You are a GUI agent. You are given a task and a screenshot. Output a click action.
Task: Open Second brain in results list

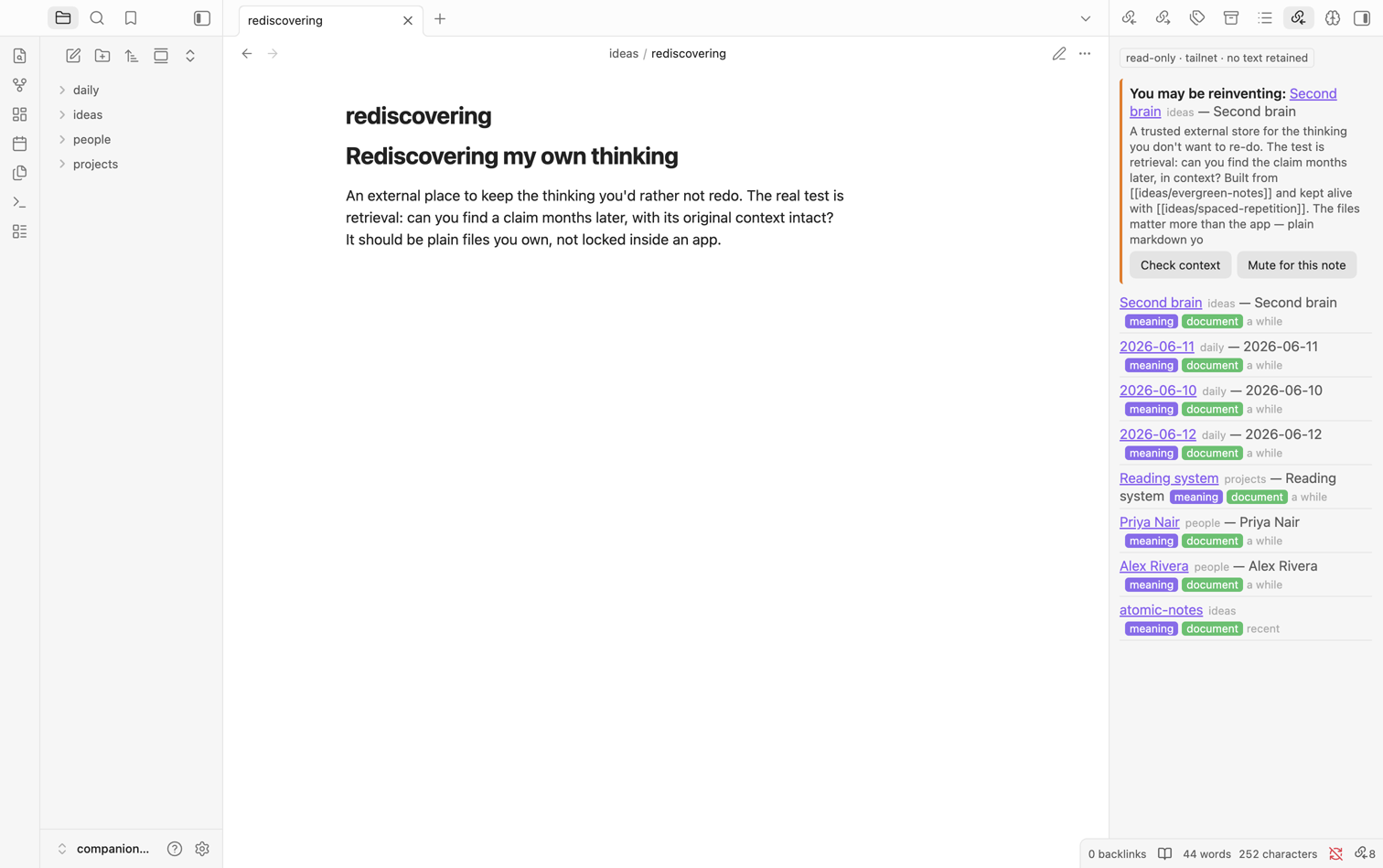1161,303
